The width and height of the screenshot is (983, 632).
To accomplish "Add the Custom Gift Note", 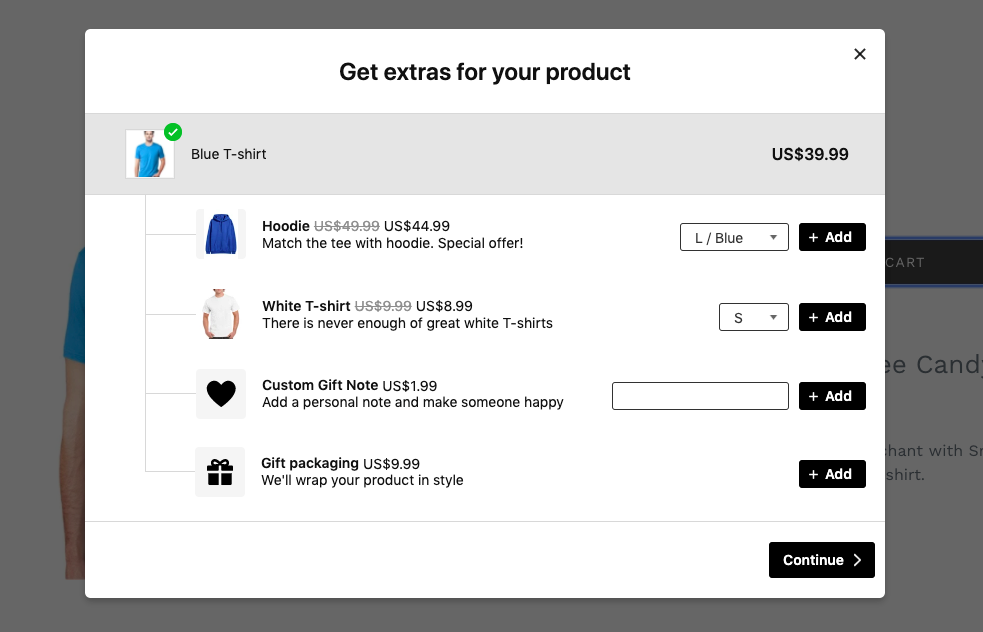I will point(832,396).
